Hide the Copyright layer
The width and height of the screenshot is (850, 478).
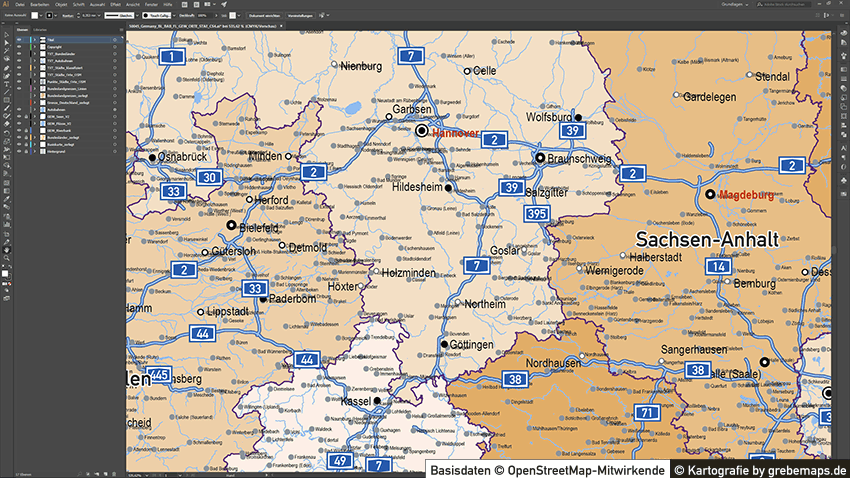coord(18,47)
